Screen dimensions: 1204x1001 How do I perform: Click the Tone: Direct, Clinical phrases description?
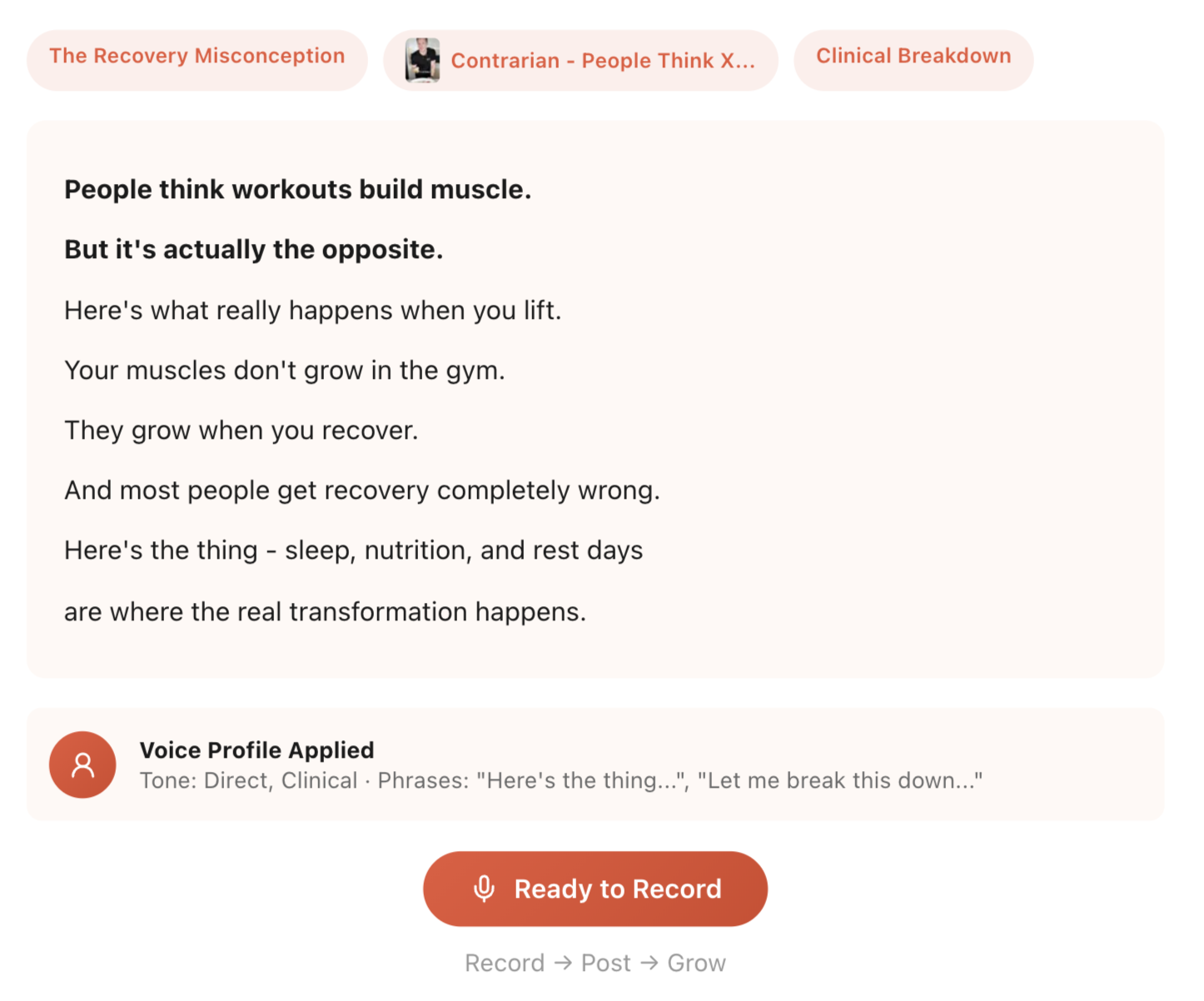(x=560, y=781)
